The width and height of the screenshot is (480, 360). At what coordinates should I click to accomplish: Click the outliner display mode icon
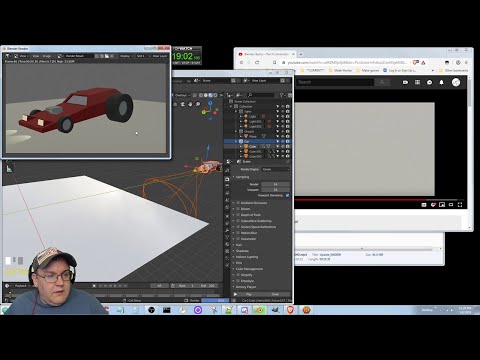coord(239,95)
